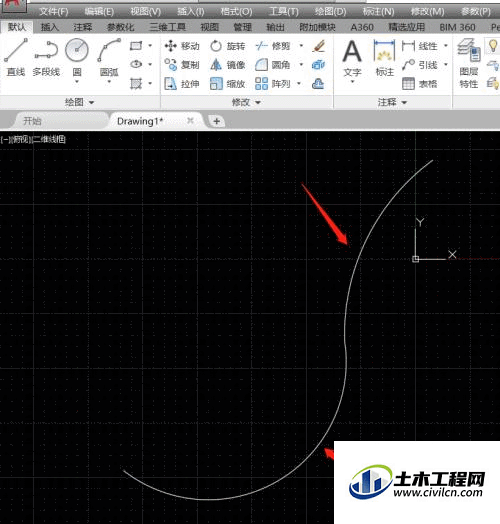The width and height of the screenshot is (500, 524).
Task: Select the Ellipse draw tool
Action: [x=136, y=64]
